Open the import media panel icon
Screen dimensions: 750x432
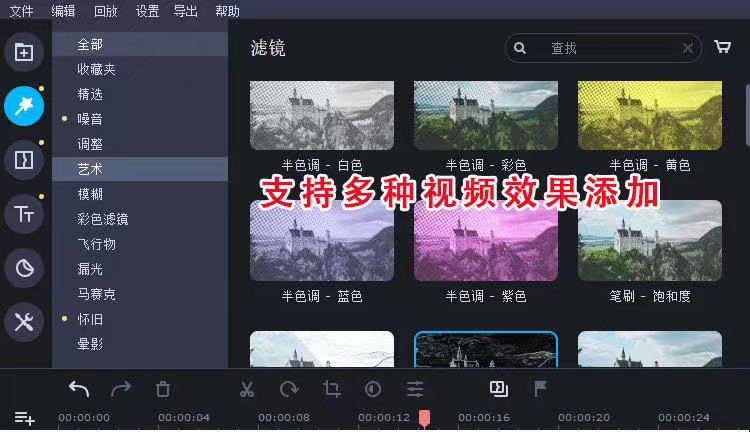coord(24,52)
